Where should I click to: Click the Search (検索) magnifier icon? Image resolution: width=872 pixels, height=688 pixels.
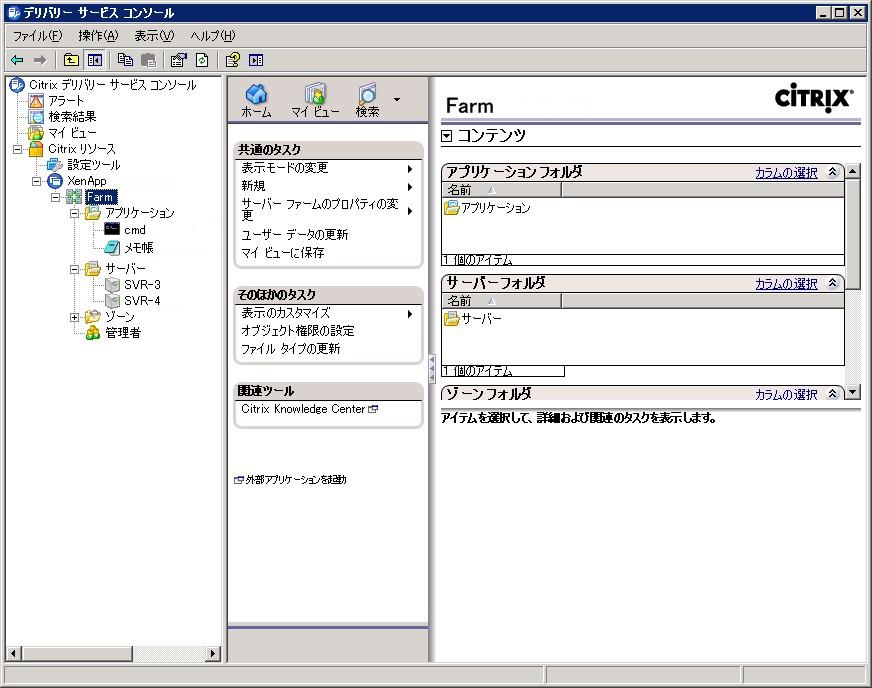pyautogui.click(x=367, y=96)
